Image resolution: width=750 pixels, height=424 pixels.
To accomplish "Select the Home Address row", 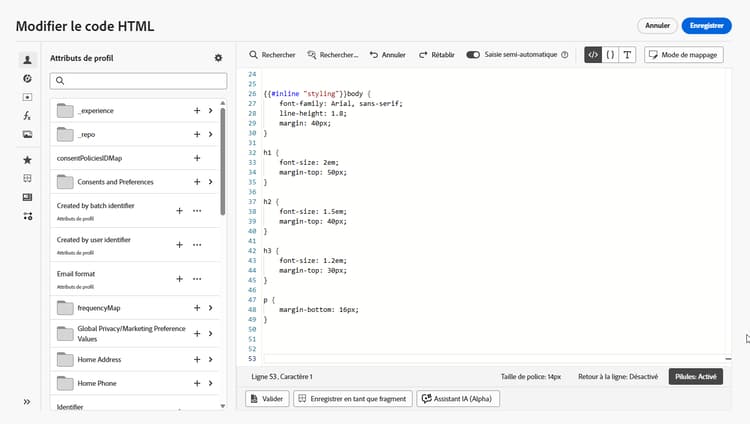I will pyautogui.click(x=135, y=359).
